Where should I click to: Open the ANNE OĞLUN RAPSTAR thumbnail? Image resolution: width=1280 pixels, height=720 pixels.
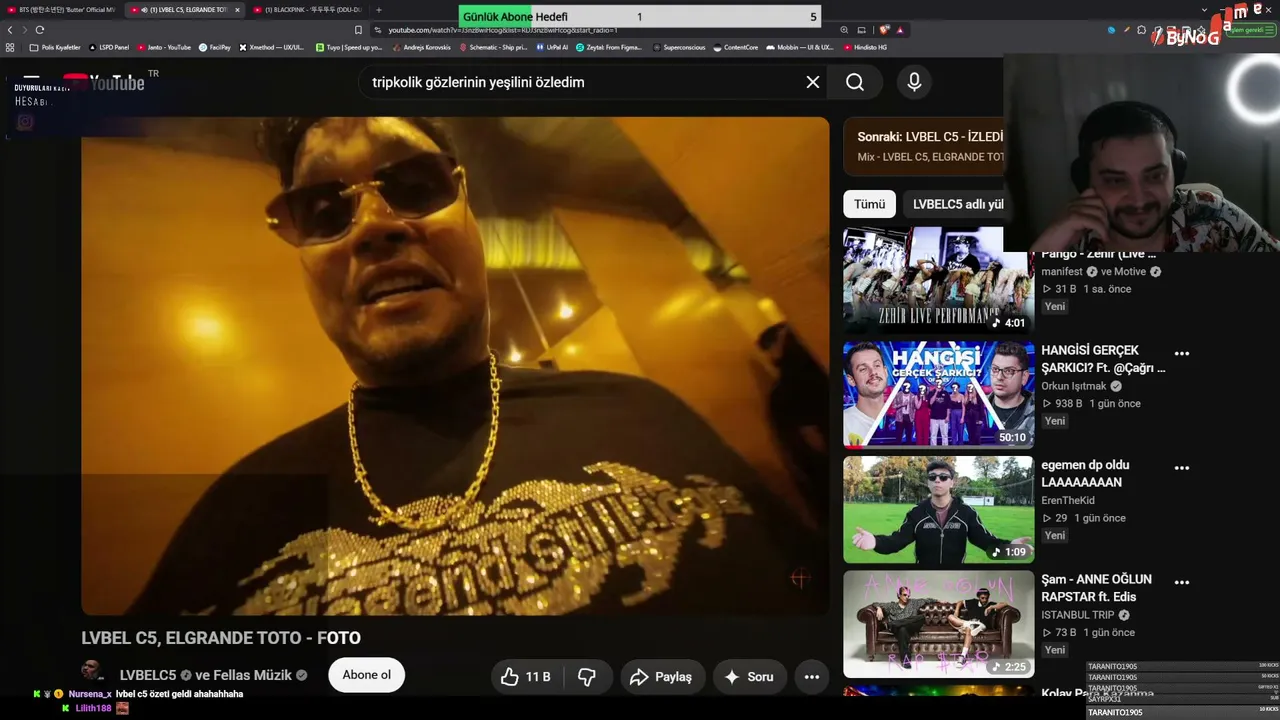pyautogui.click(x=938, y=624)
